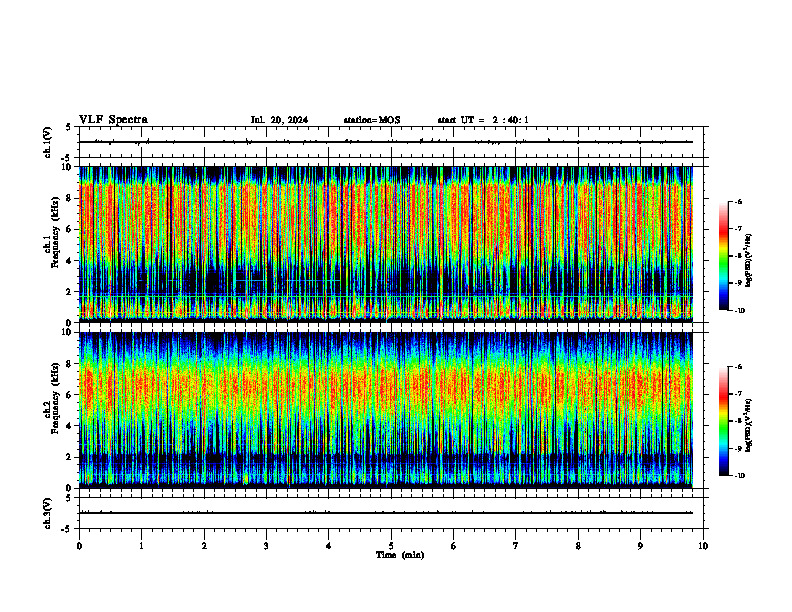Click the time axis tick label '5'
The image size is (792, 612).
[391, 546]
